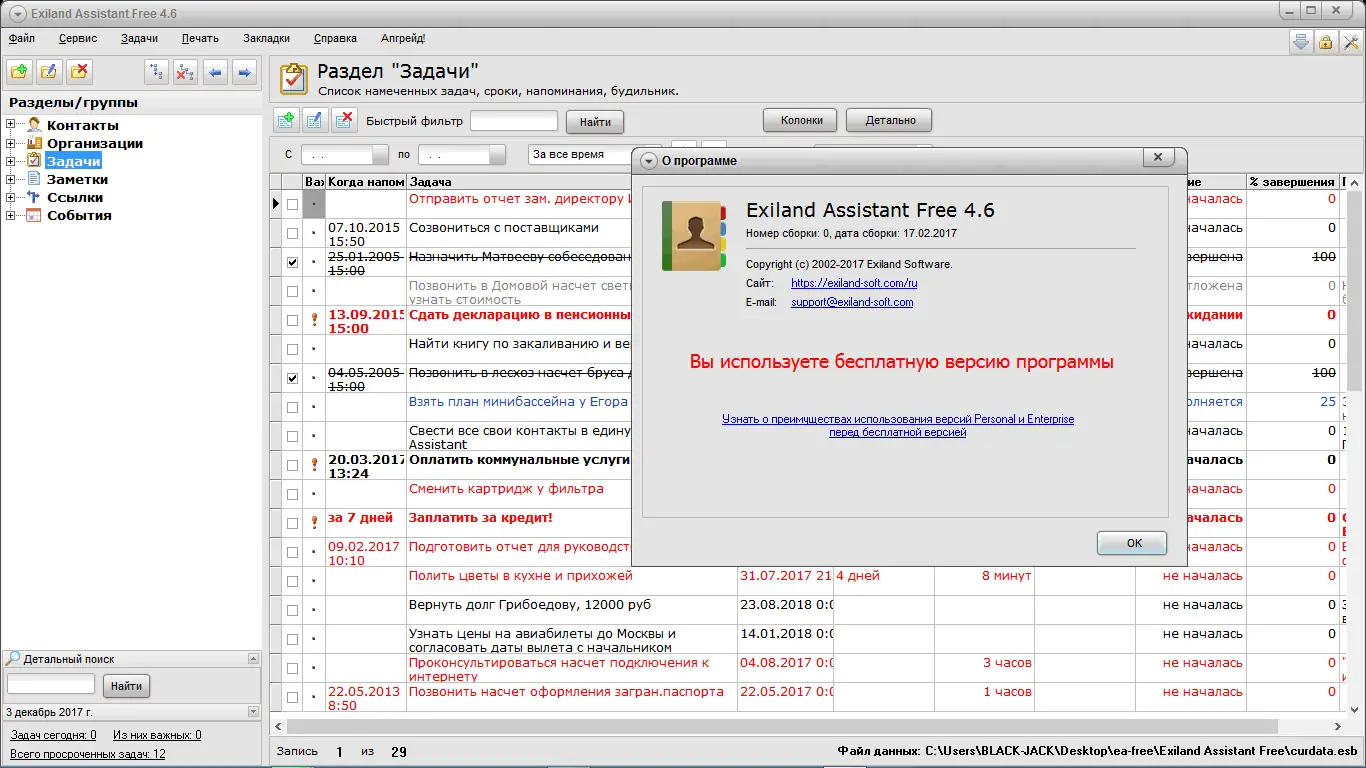Expand the Контакты tree node

coord(11,125)
